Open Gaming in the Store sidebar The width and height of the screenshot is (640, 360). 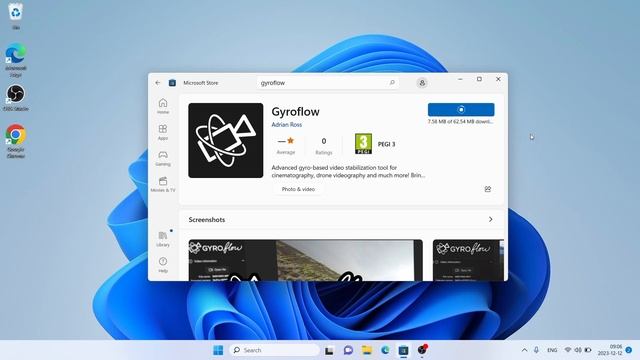[x=163, y=158]
